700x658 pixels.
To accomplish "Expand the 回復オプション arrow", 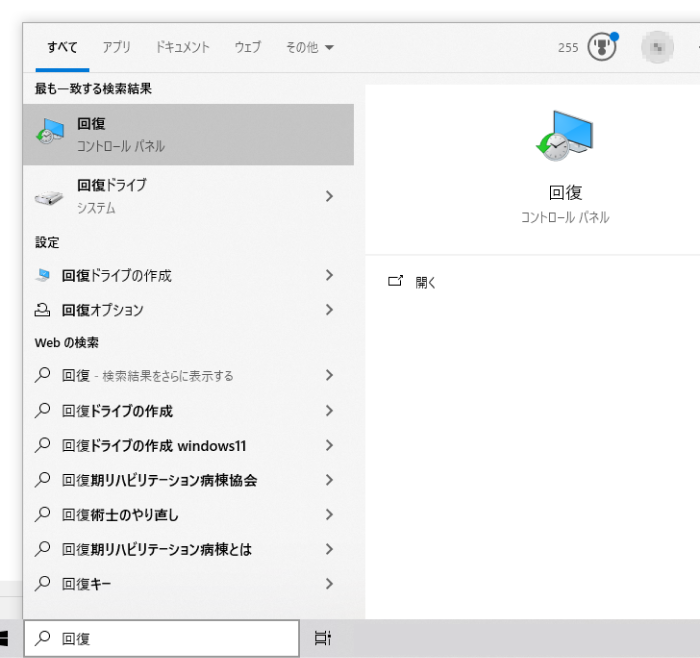I will coord(329,309).
